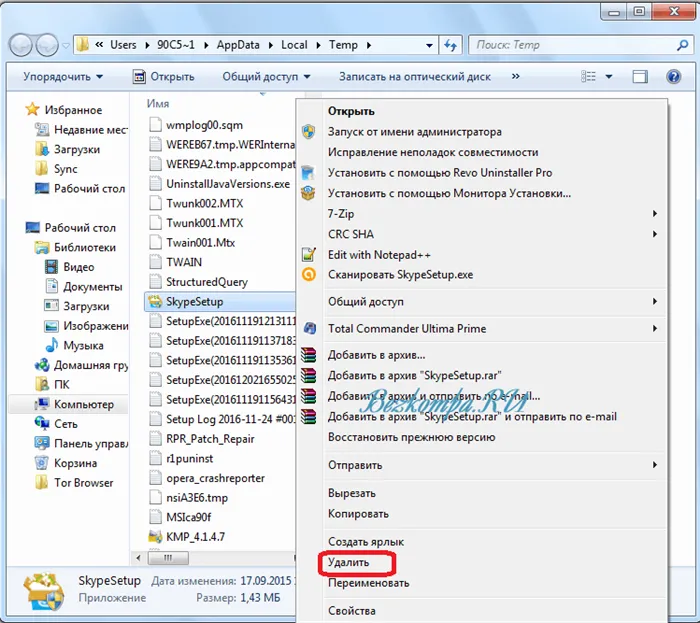Open the address bar history dropdown
This screenshot has width=700, height=623.
click(429, 45)
